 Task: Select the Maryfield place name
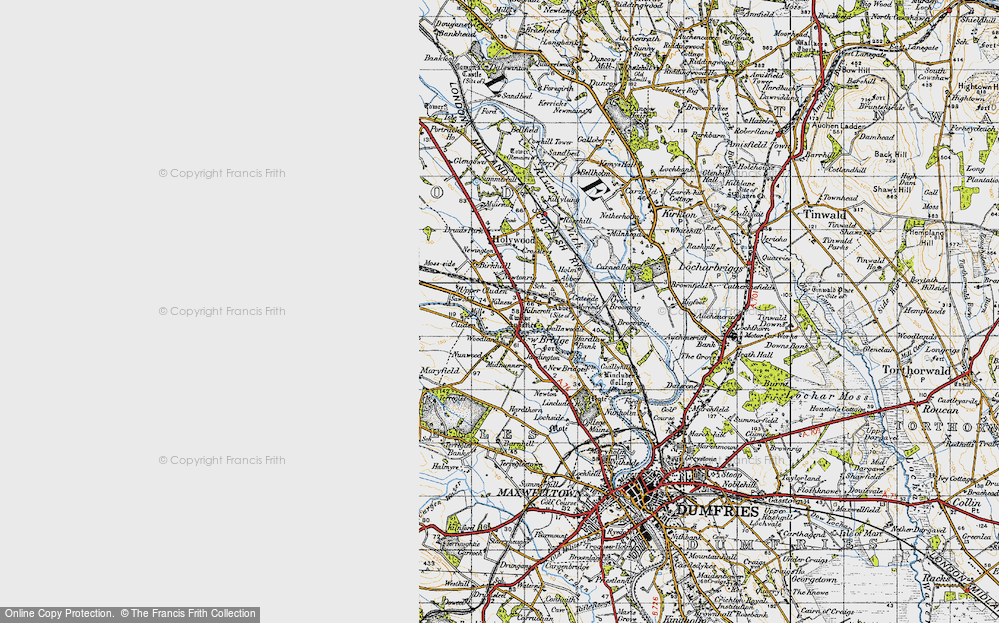pos(440,370)
